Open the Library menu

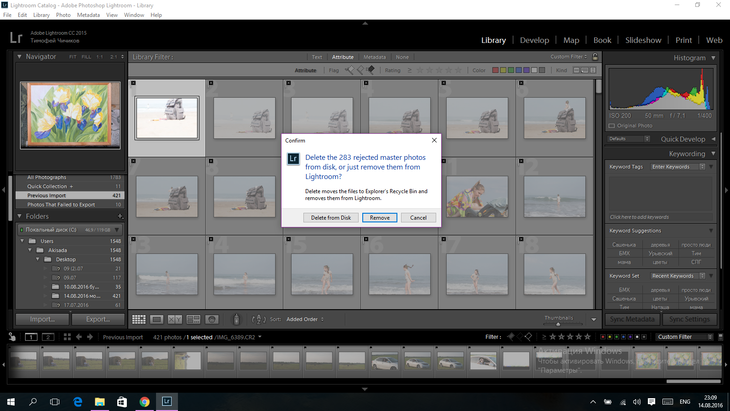coord(41,15)
